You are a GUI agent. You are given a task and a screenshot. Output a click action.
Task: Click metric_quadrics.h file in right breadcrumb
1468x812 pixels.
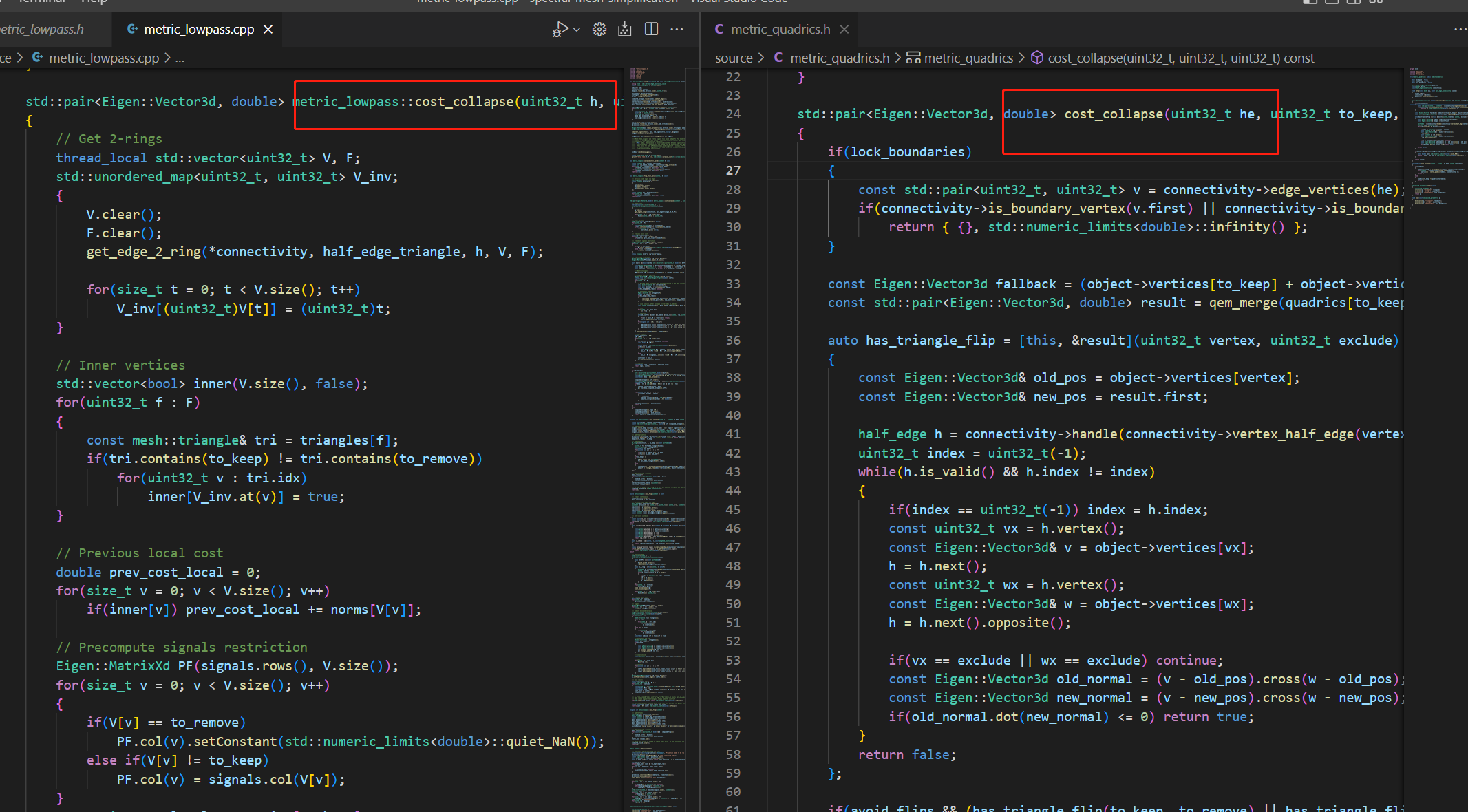coord(839,58)
